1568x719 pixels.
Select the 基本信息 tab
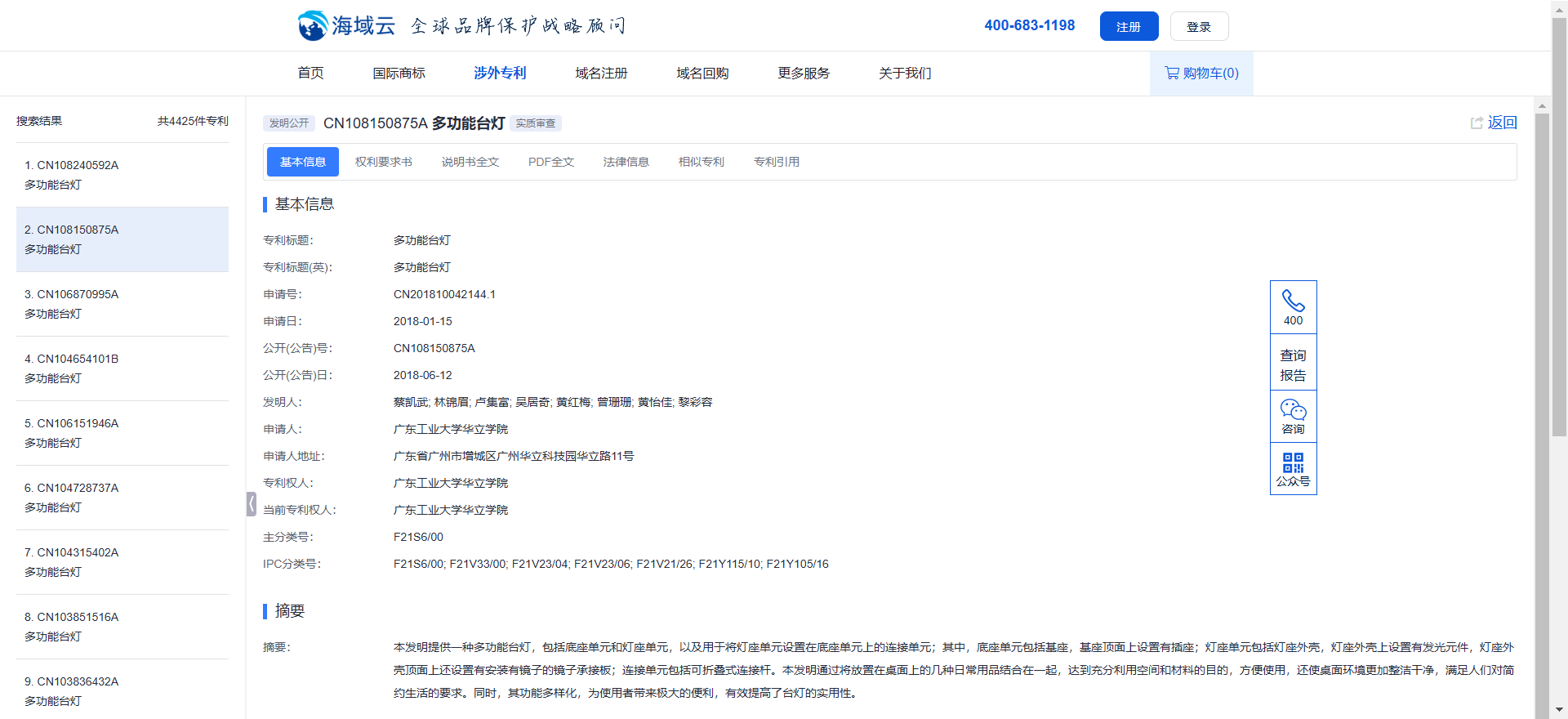click(303, 162)
